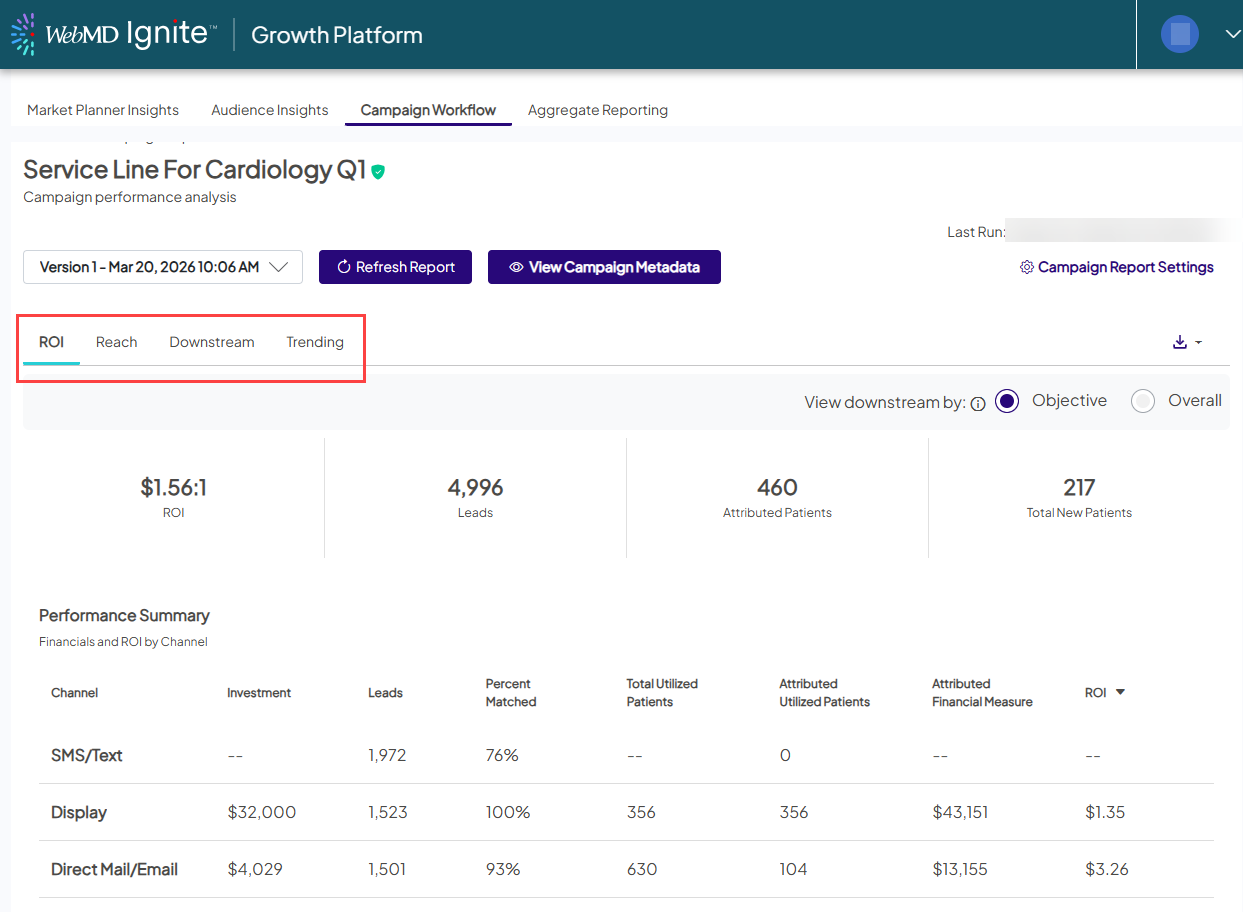
Task: Click the green verified shield badge
Action: pos(378,172)
